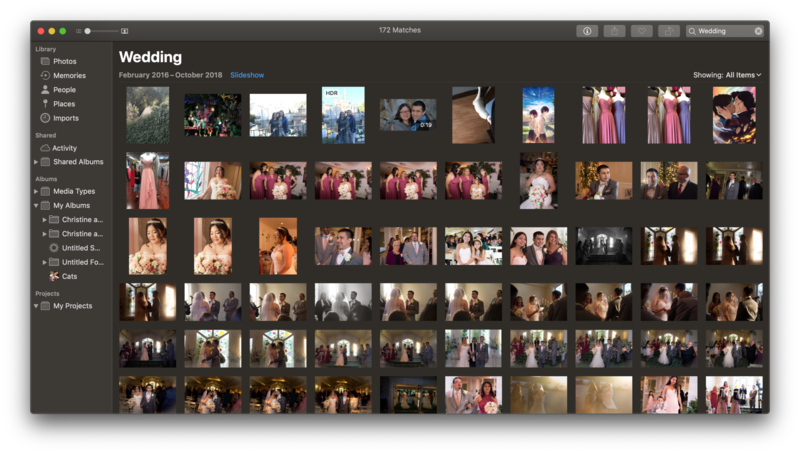
Task: Click the search magnifier icon
Action: (x=692, y=31)
